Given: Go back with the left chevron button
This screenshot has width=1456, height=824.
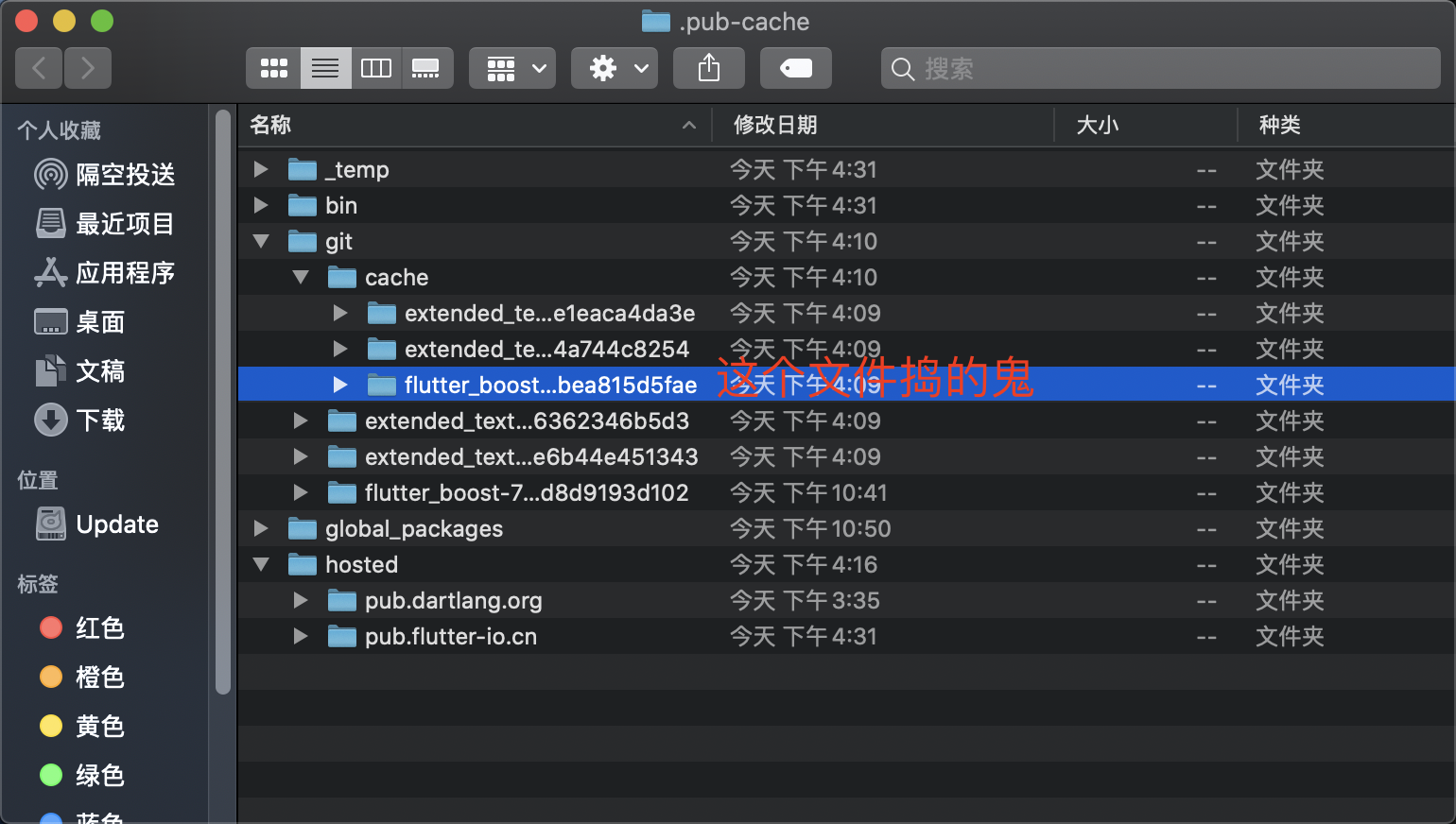Looking at the screenshot, I should 39,68.
